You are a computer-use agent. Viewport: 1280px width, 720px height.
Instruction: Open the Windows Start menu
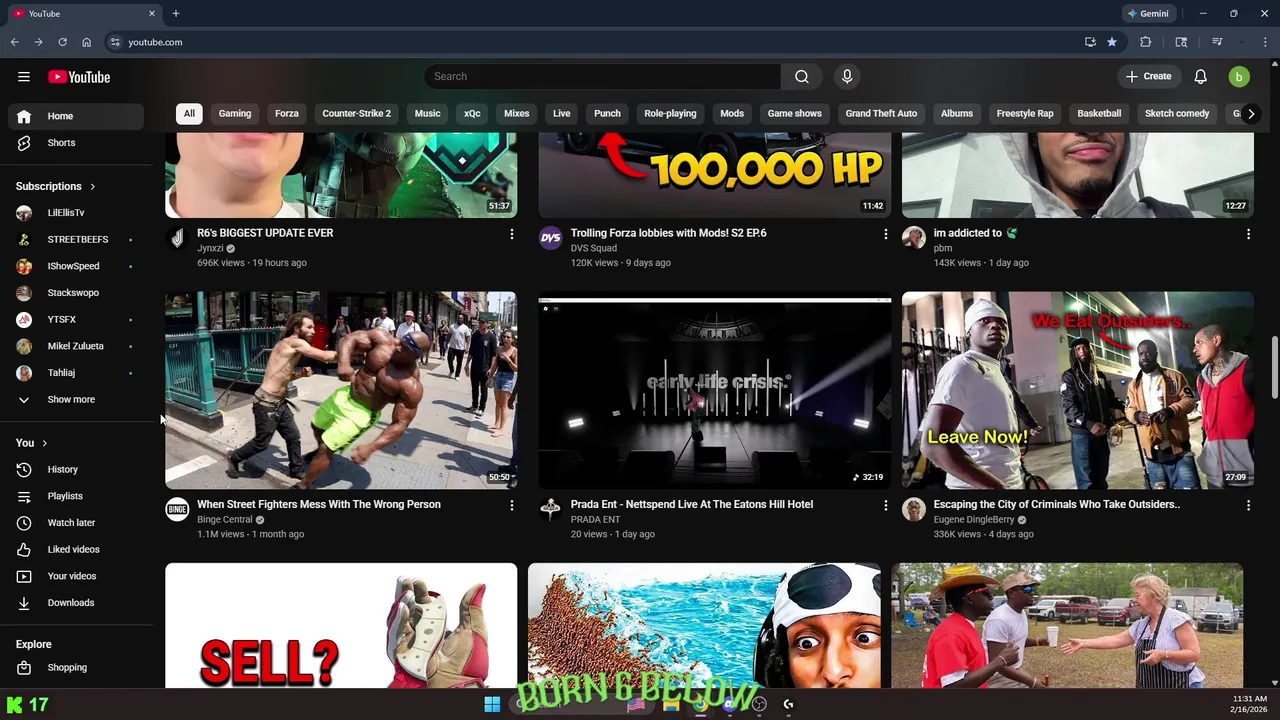492,704
